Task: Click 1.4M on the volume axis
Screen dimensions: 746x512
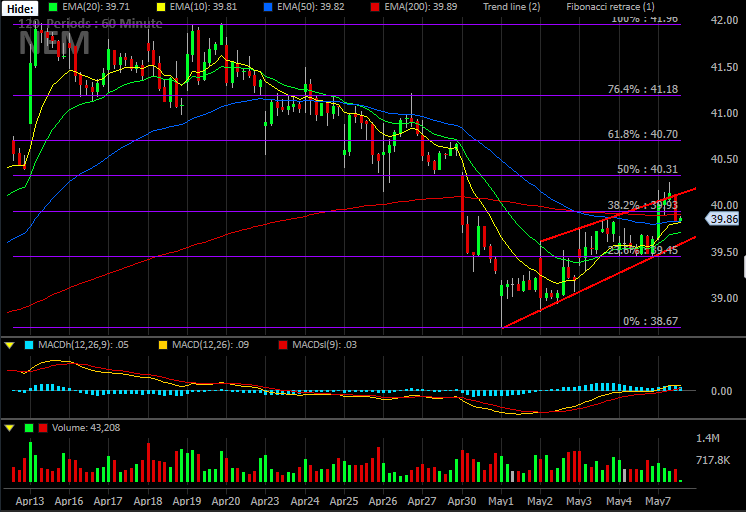Action: pos(708,438)
